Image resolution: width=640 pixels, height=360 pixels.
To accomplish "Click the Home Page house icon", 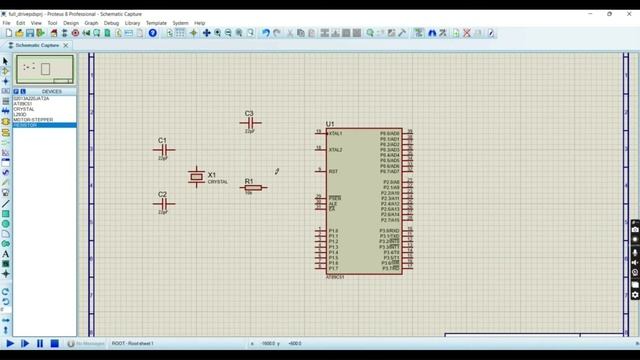I will coord(54,33).
